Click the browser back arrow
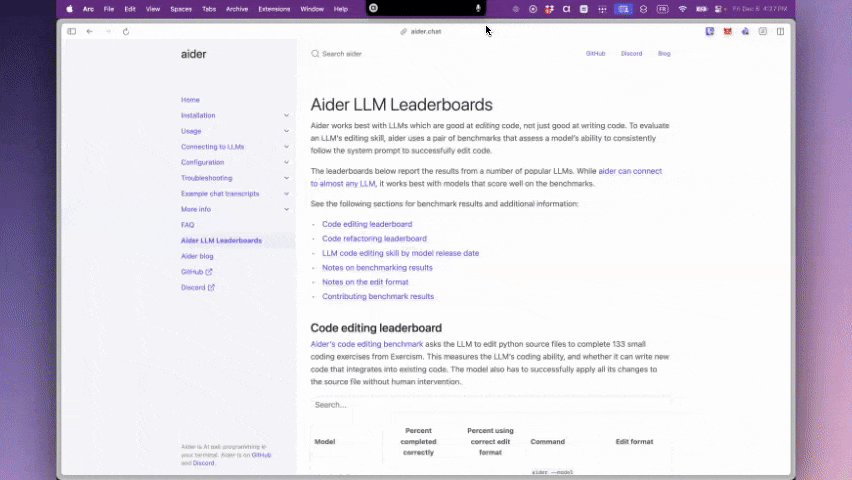Screen dimensions: 852x480 pyautogui.click(x=90, y=32)
